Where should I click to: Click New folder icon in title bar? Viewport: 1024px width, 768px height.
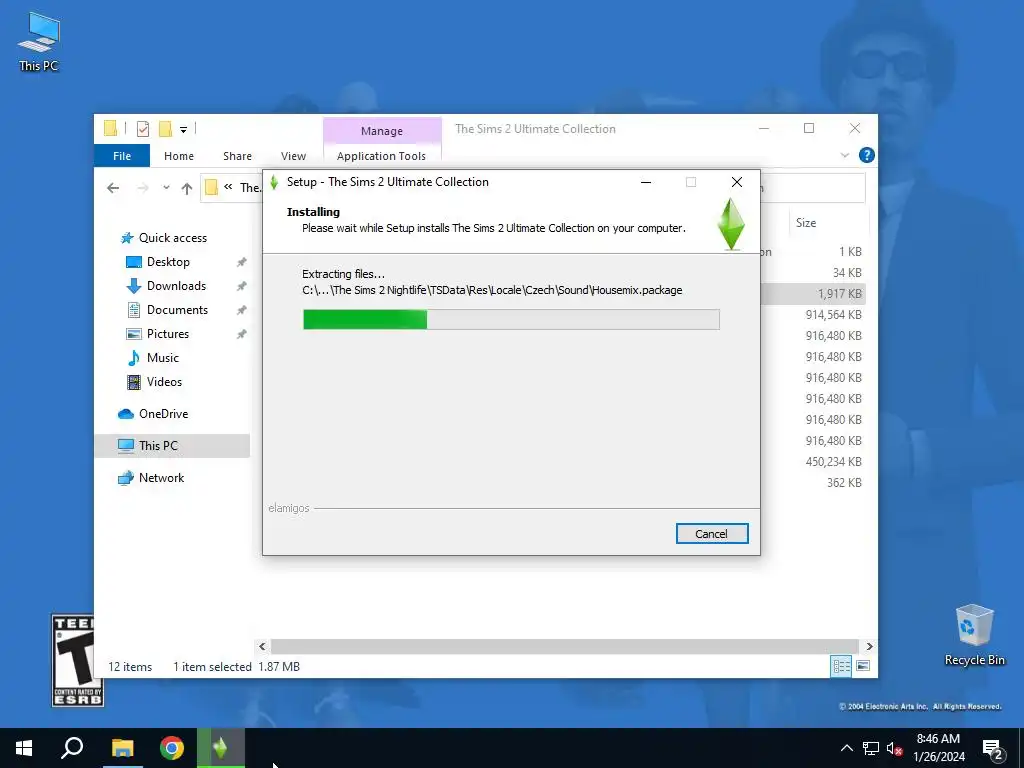[x=166, y=129]
